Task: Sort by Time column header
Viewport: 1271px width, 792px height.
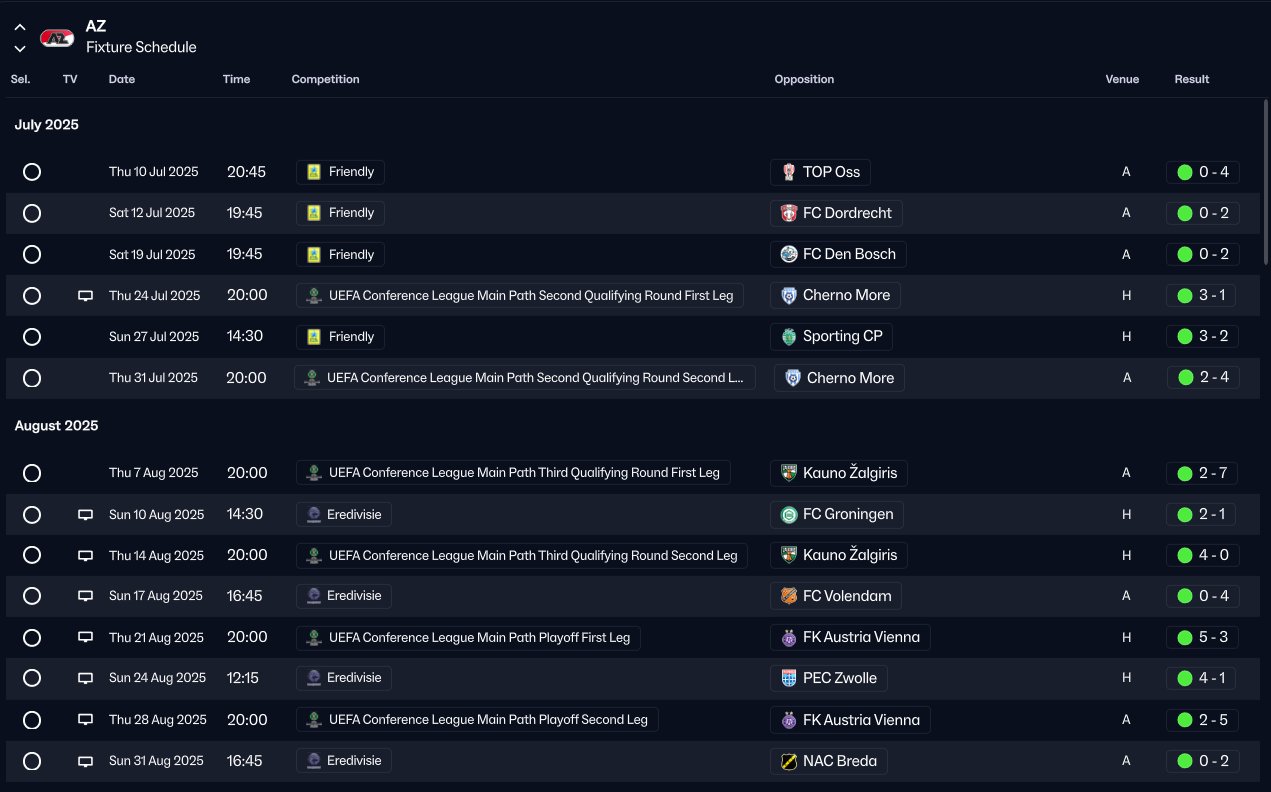Action: tap(236, 79)
